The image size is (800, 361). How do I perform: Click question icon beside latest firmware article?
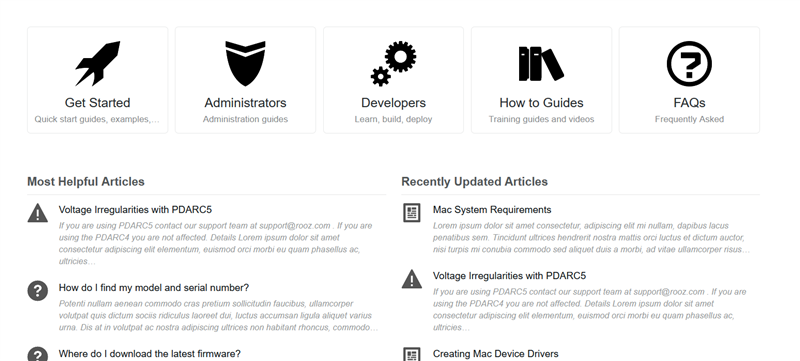(x=38, y=355)
